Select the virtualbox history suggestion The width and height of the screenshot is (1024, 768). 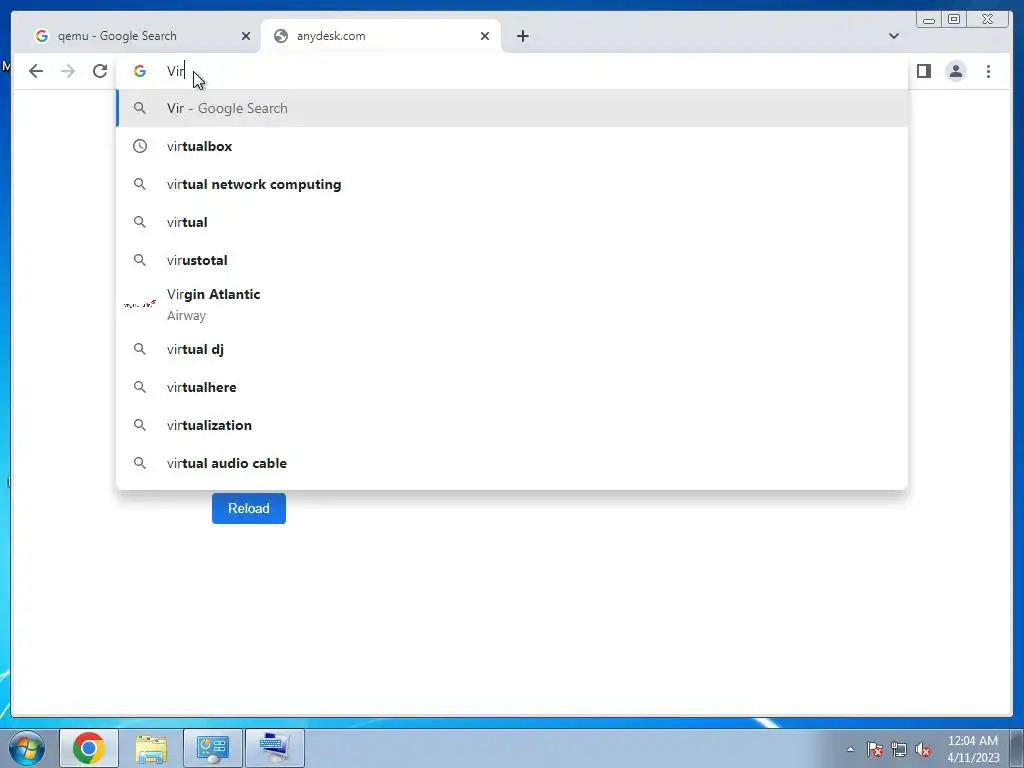tap(513, 146)
